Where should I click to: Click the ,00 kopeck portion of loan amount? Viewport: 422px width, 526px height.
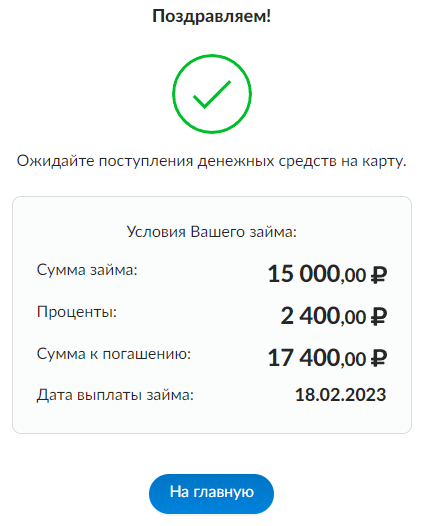[354, 276]
